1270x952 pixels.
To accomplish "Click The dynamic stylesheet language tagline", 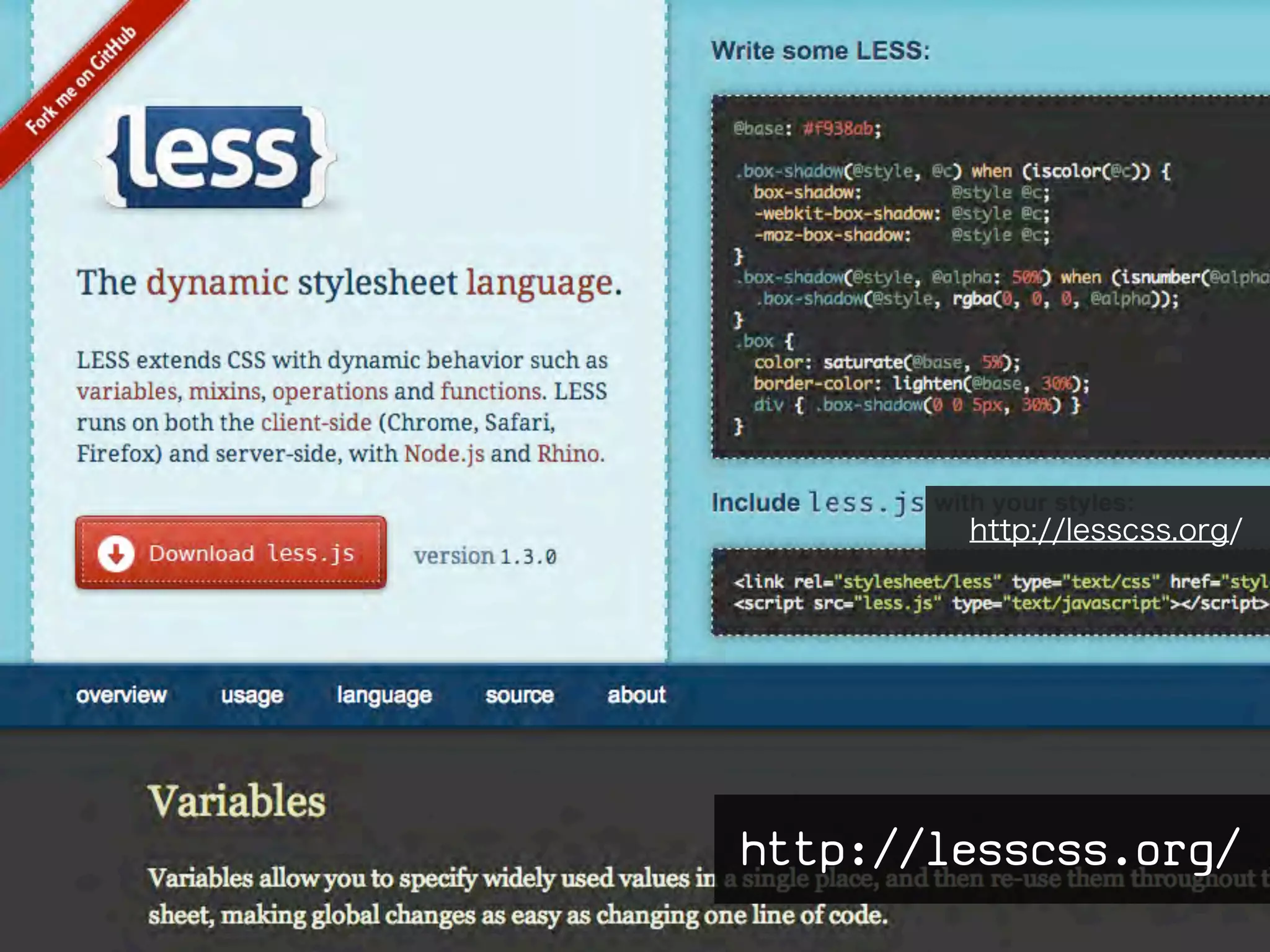I will tap(349, 283).
